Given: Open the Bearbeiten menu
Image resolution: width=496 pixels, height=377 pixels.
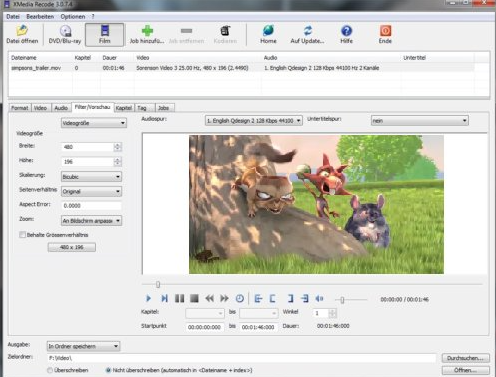Looking at the screenshot, I should coord(40,17).
